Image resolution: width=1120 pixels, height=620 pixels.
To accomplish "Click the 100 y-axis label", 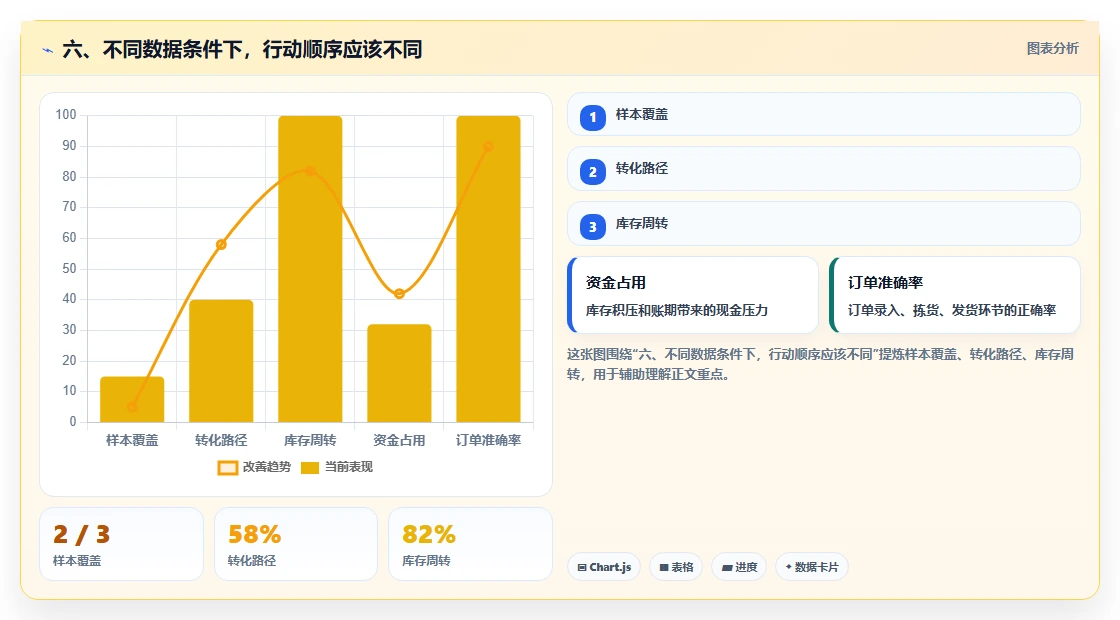I will (x=66, y=115).
